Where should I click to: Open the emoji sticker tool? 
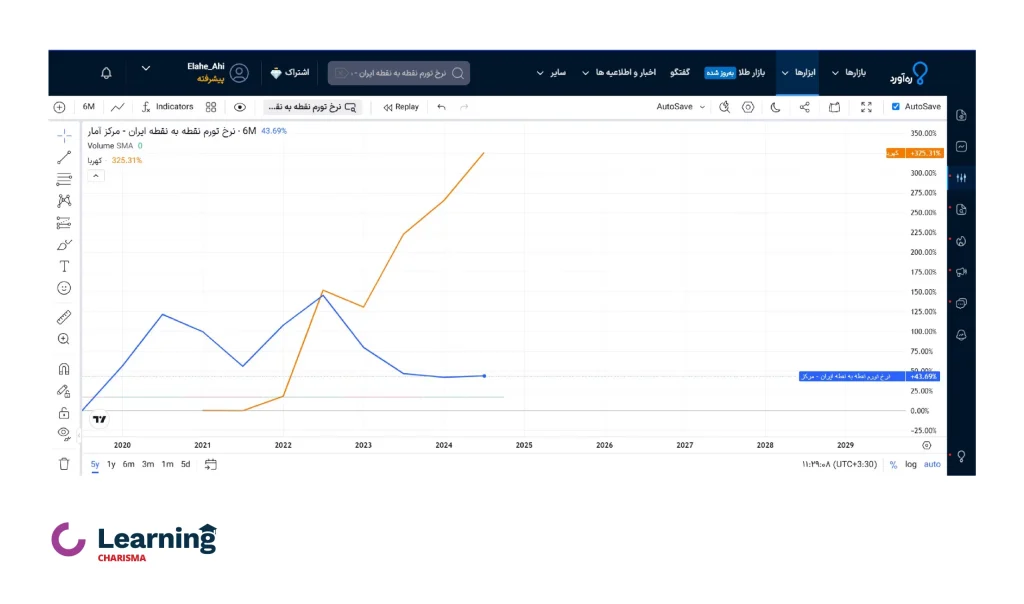[64, 288]
